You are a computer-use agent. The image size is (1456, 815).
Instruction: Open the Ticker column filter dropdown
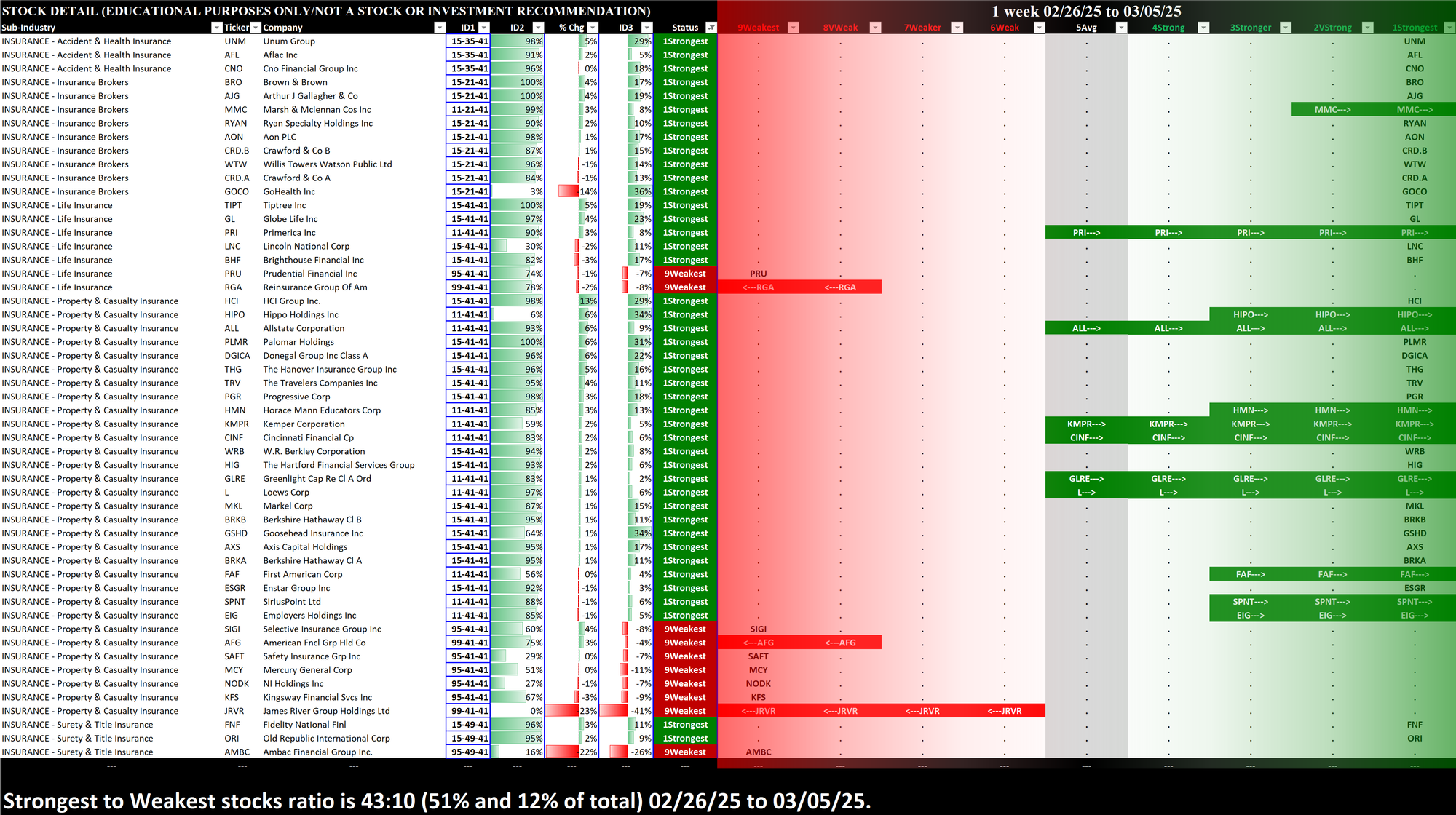coord(256,28)
